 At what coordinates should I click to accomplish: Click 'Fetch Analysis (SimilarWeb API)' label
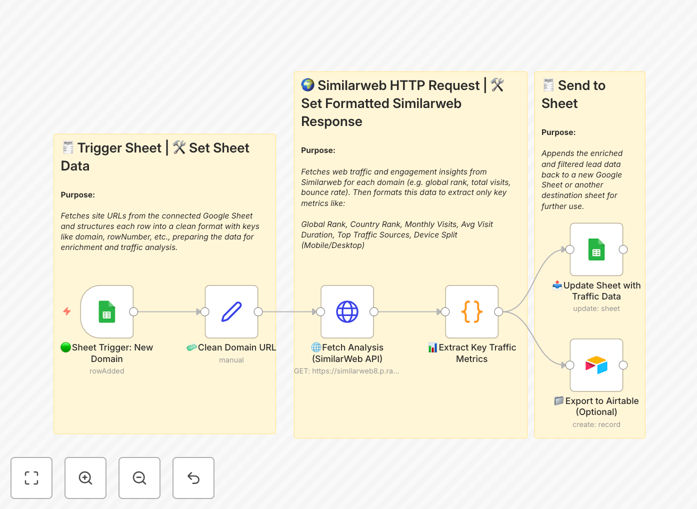(347, 353)
